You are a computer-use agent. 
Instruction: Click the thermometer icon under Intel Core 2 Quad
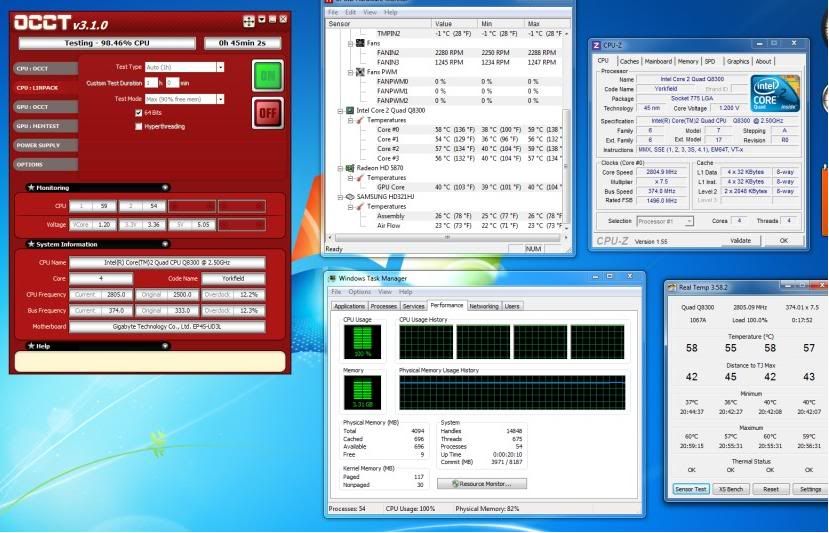tap(360, 120)
